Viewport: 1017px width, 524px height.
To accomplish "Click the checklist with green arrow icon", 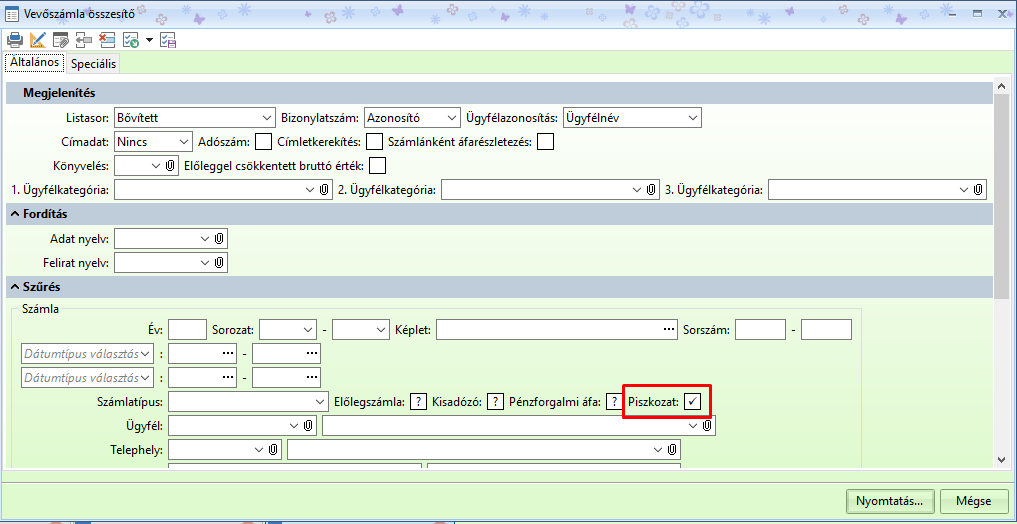I will coord(130,40).
